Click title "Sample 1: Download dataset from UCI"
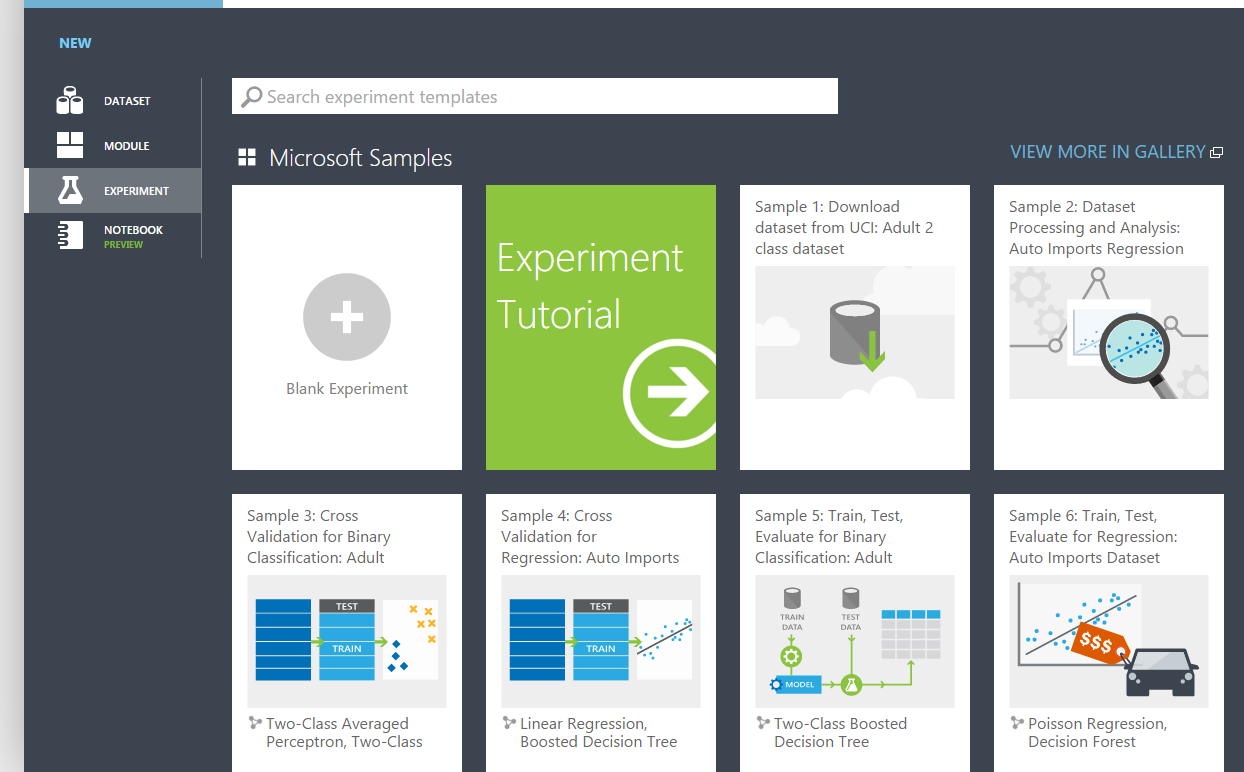The width and height of the screenshot is (1244, 772). (844, 228)
